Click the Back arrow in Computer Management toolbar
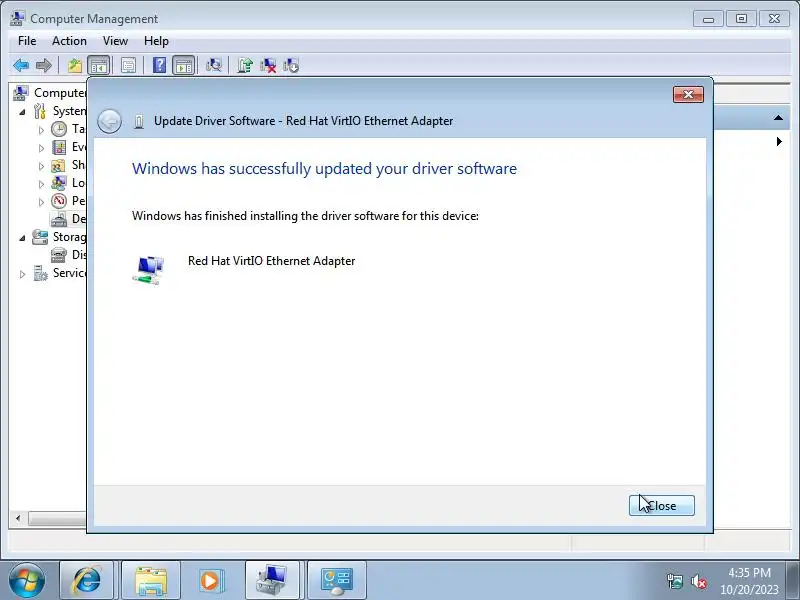Viewport: 800px width, 600px height. (21, 65)
